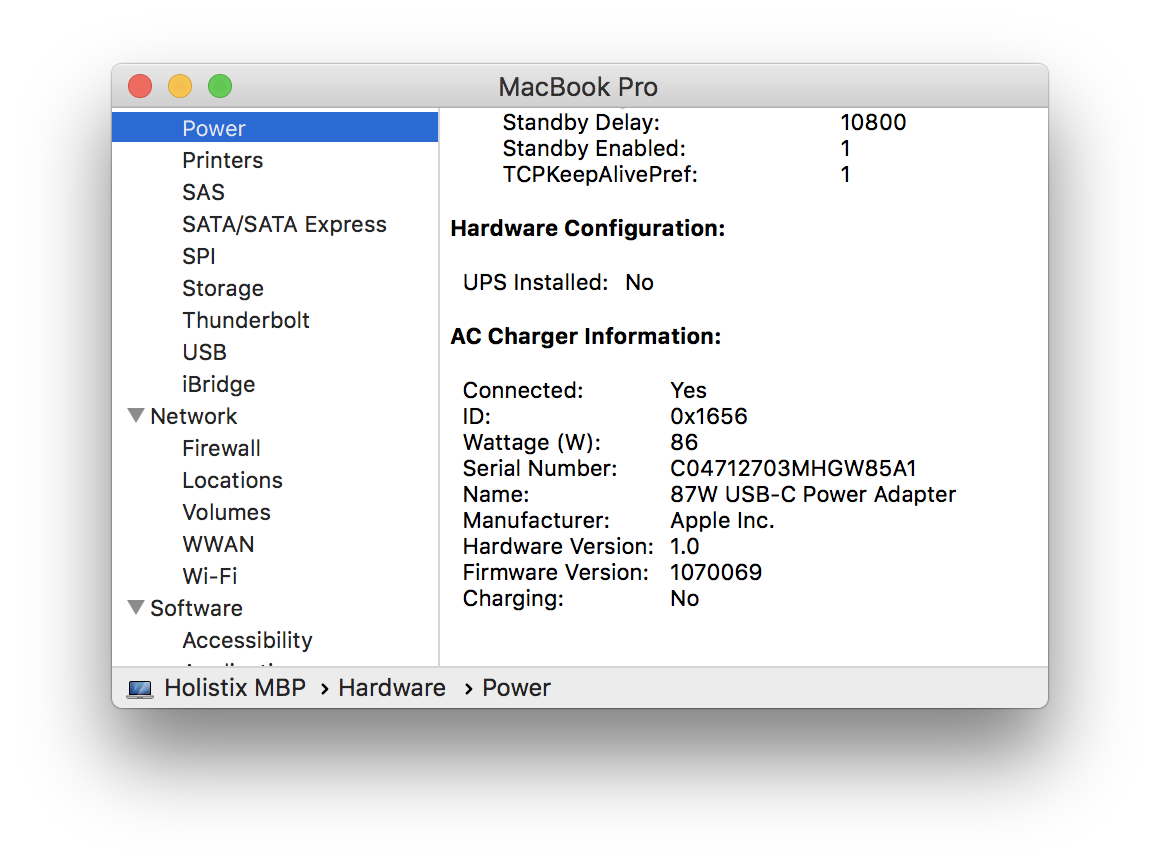Click the green zoom window button

pos(220,87)
